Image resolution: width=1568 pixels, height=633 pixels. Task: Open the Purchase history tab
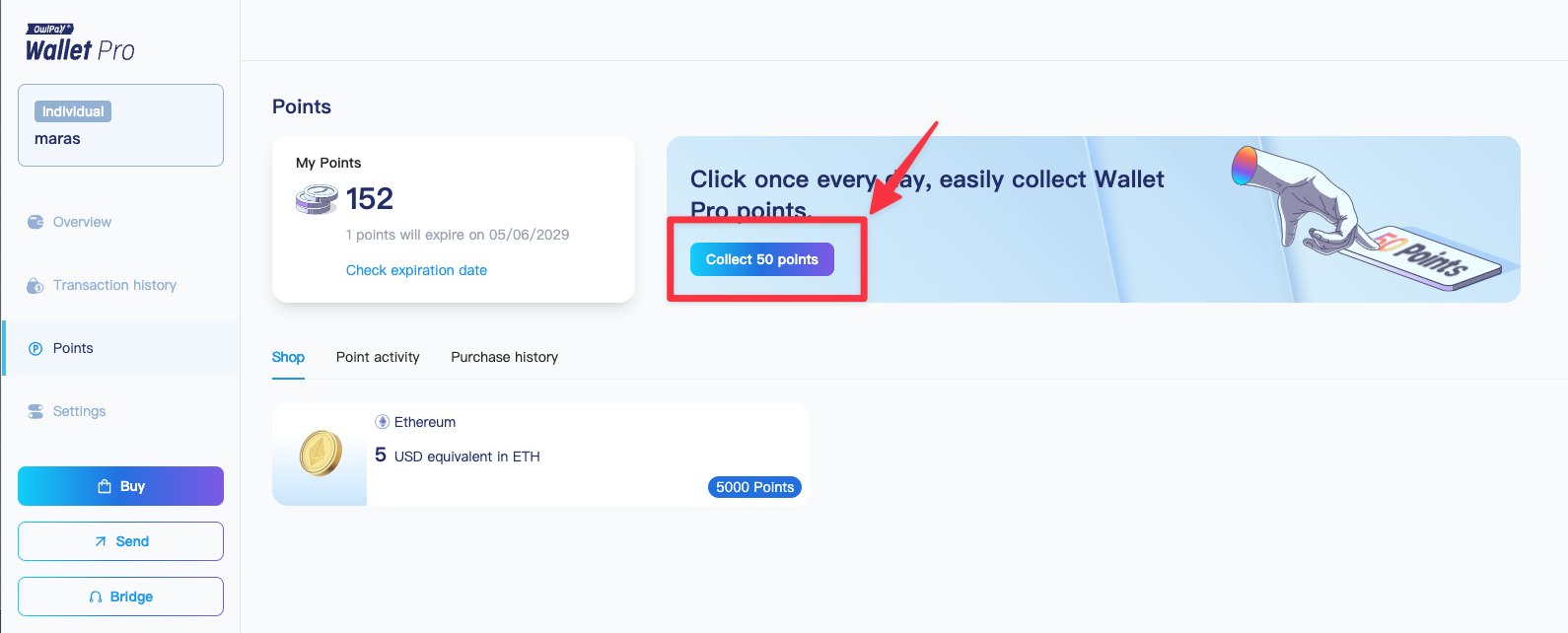504,357
